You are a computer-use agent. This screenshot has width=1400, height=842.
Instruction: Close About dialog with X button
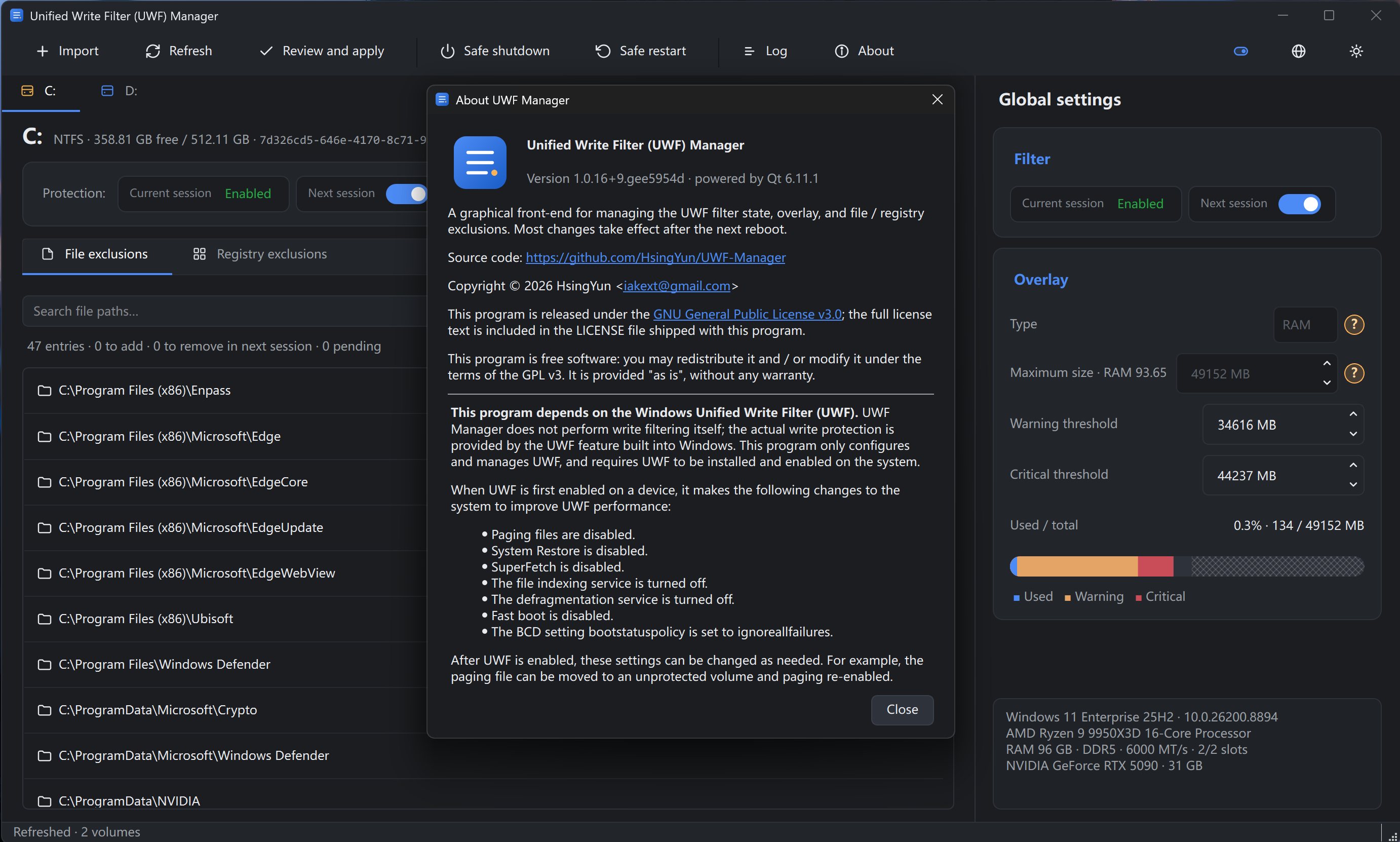[937, 100]
